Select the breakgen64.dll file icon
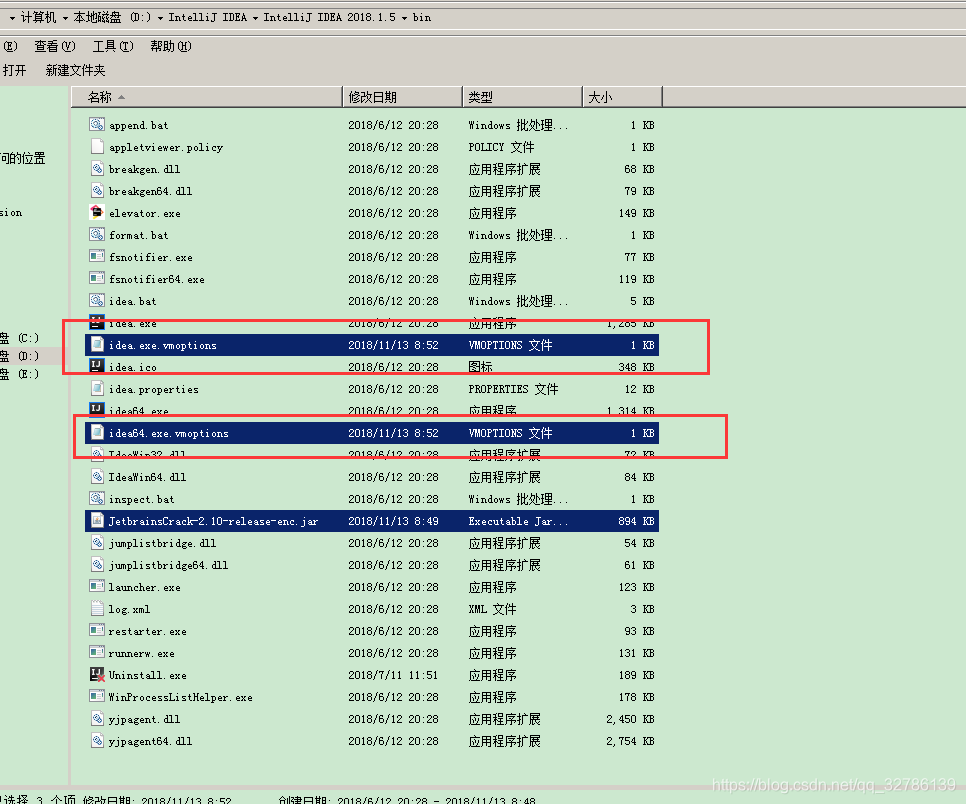The image size is (966, 804). [x=97, y=191]
